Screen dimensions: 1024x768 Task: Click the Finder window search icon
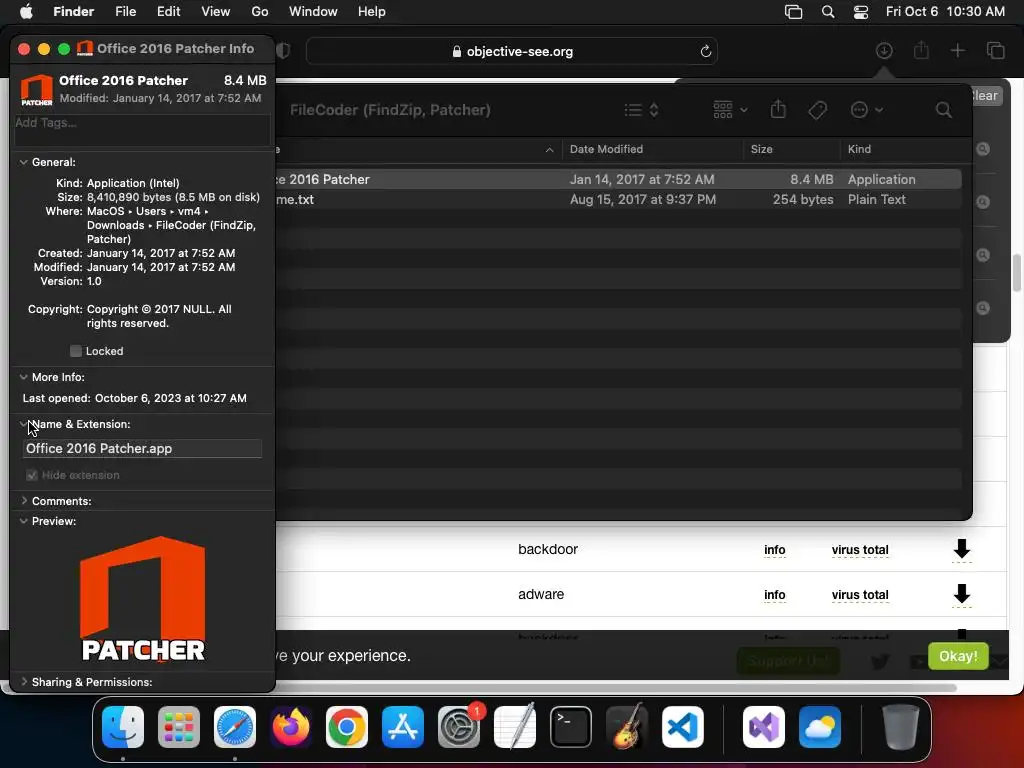943,110
